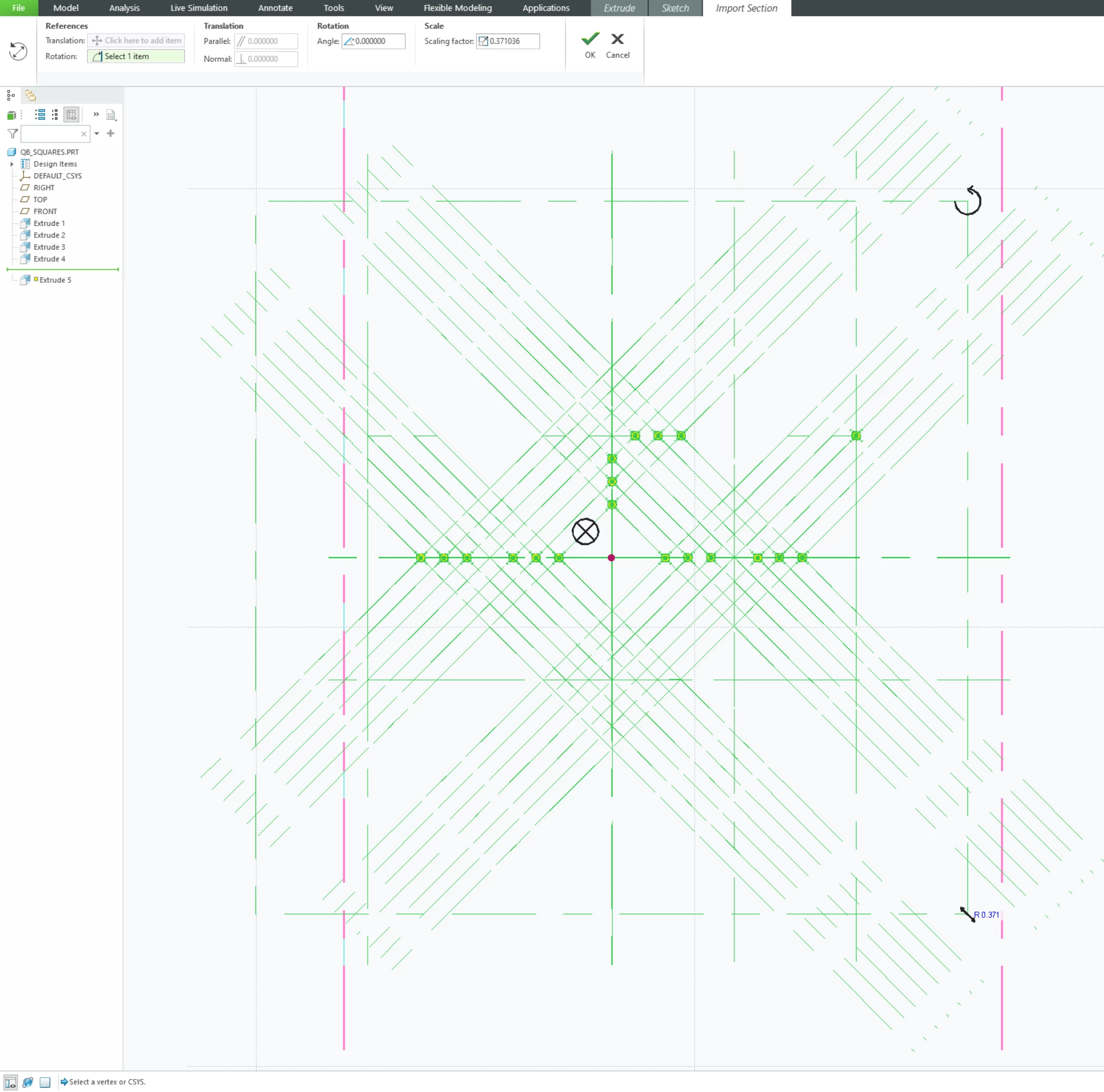Image resolution: width=1104 pixels, height=1092 pixels.
Task: Open the search filter dropdown arrow
Action: pos(97,133)
